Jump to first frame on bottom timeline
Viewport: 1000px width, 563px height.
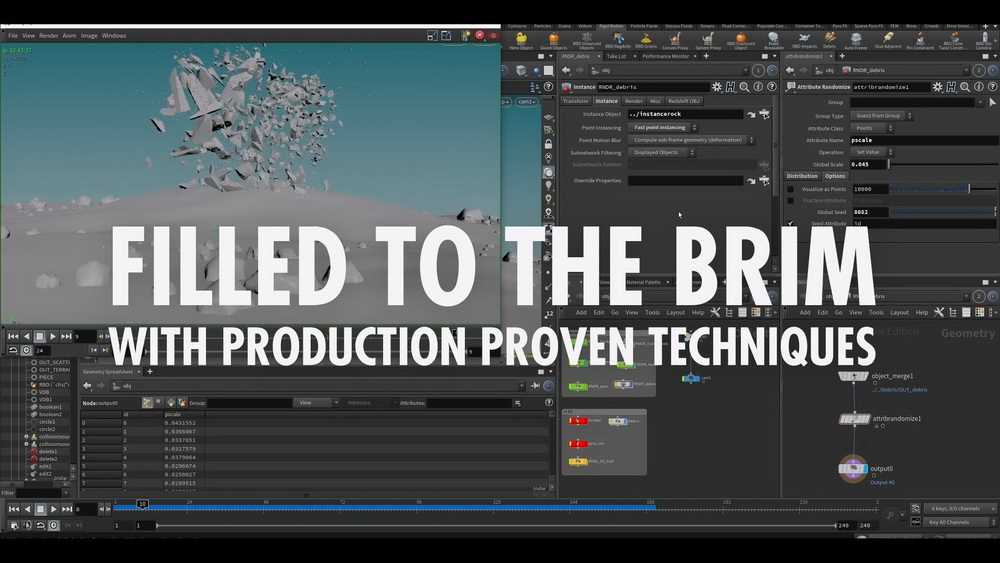pos(13,509)
